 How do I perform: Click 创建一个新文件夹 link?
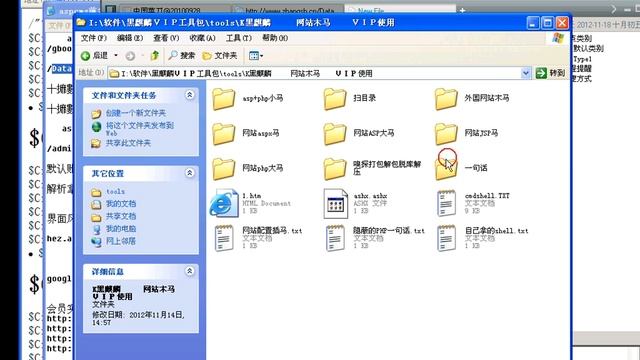pos(136,113)
